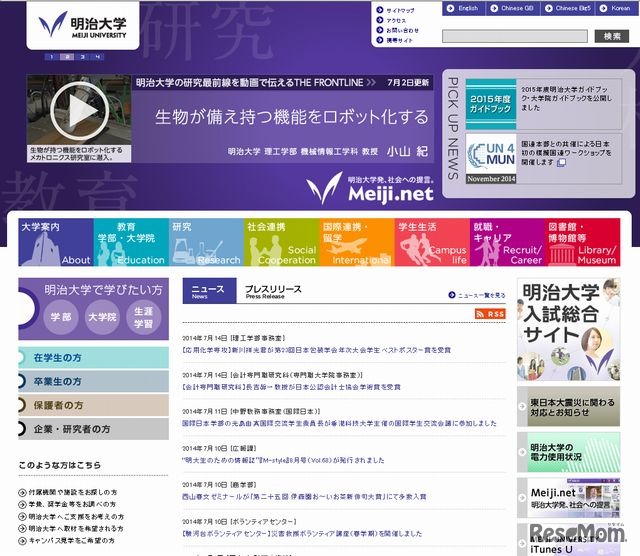
Task: Click the 学部 circle button
Action: pos(61,317)
